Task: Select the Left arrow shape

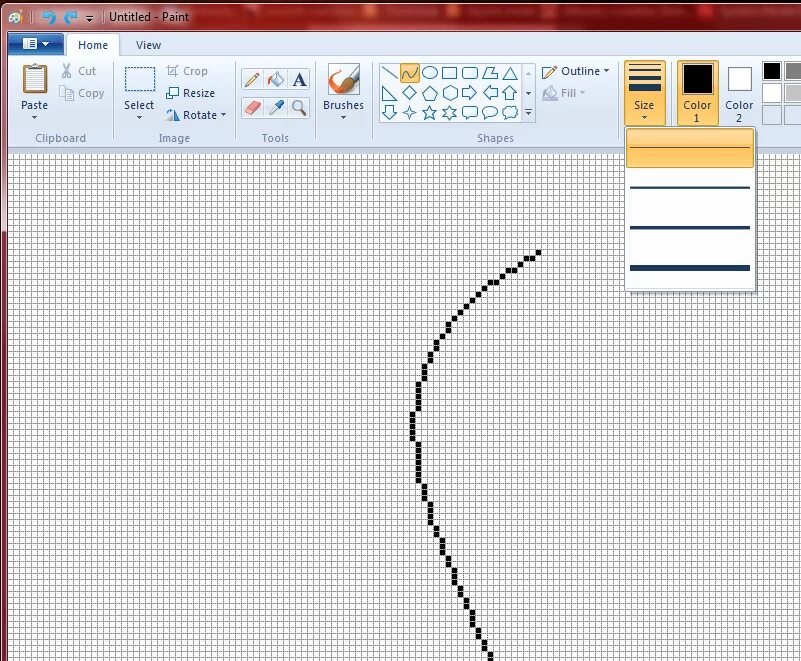Action: (490, 93)
